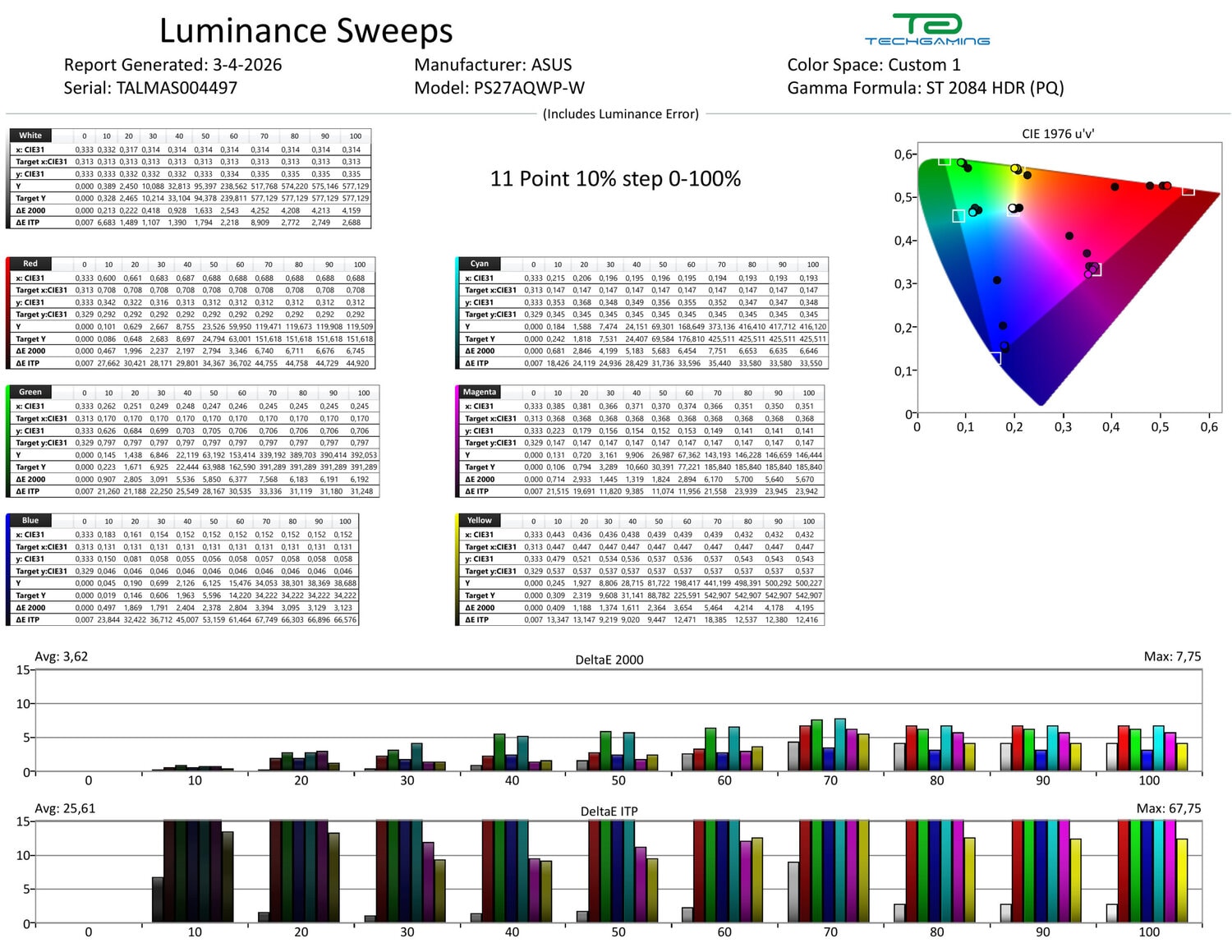Click the DeltaE 2000 chart title
1232x952 pixels.
[609, 660]
